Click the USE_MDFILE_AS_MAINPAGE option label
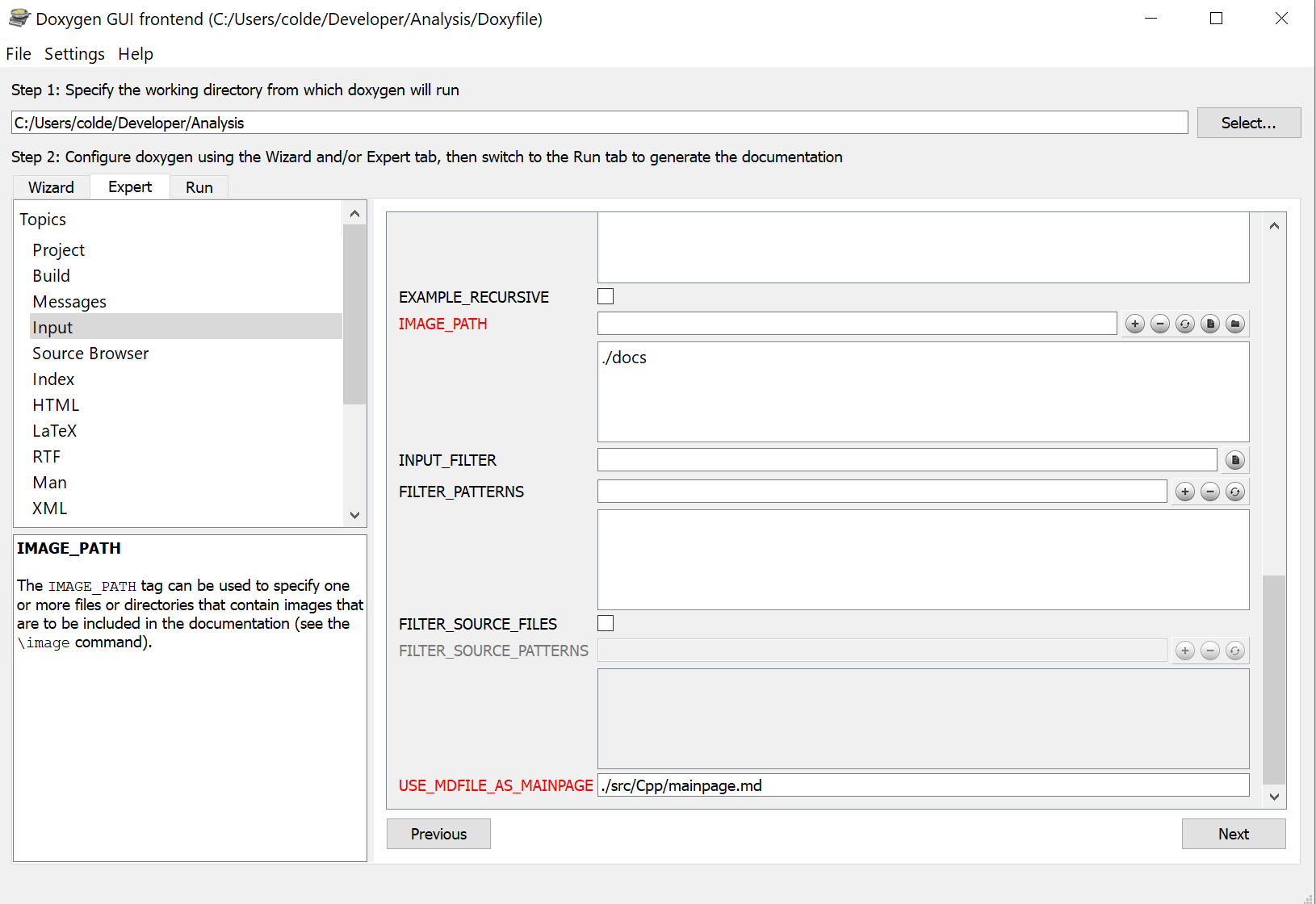Screen dimensions: 1316x904 coord(496,785)
